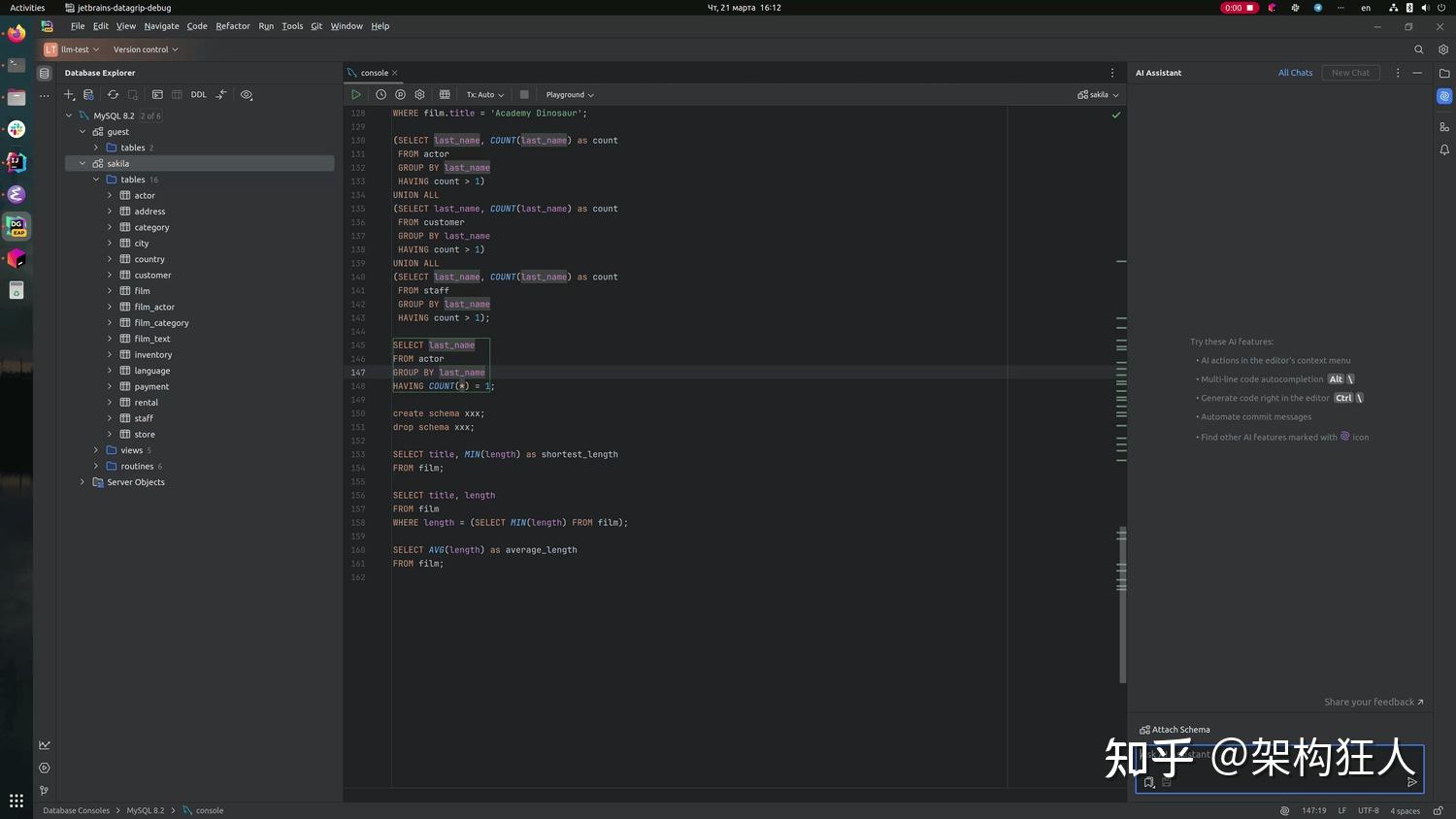Open a query console from explorer toolbar
The image size is (1456, 819).
point(157,94)
